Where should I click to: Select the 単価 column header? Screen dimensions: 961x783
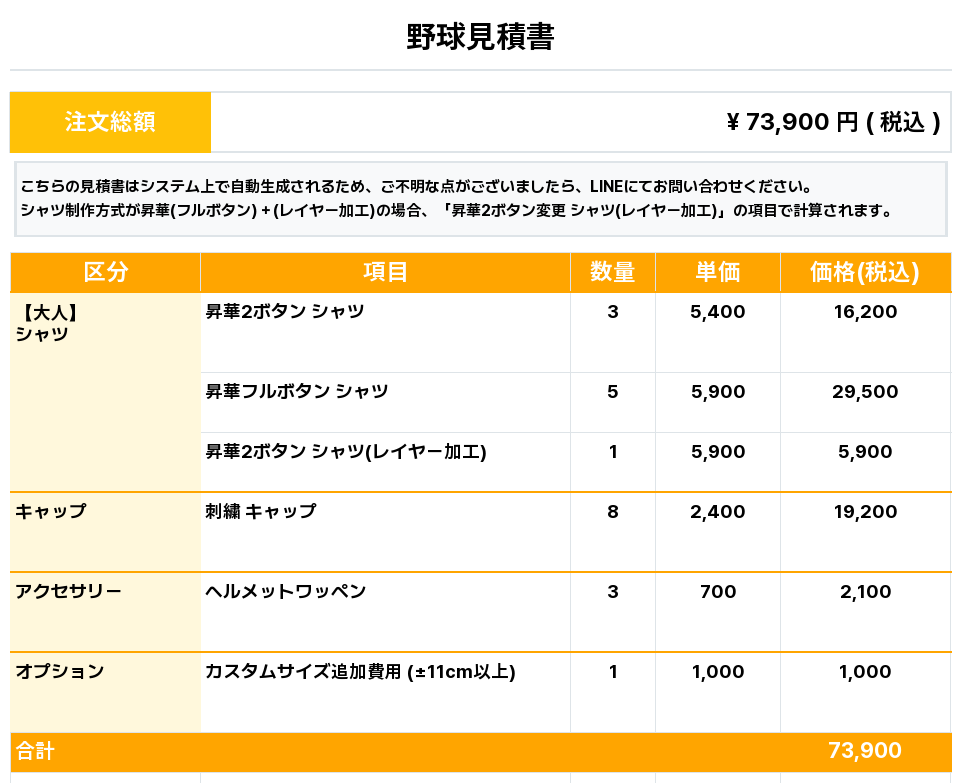click(717, 272)
